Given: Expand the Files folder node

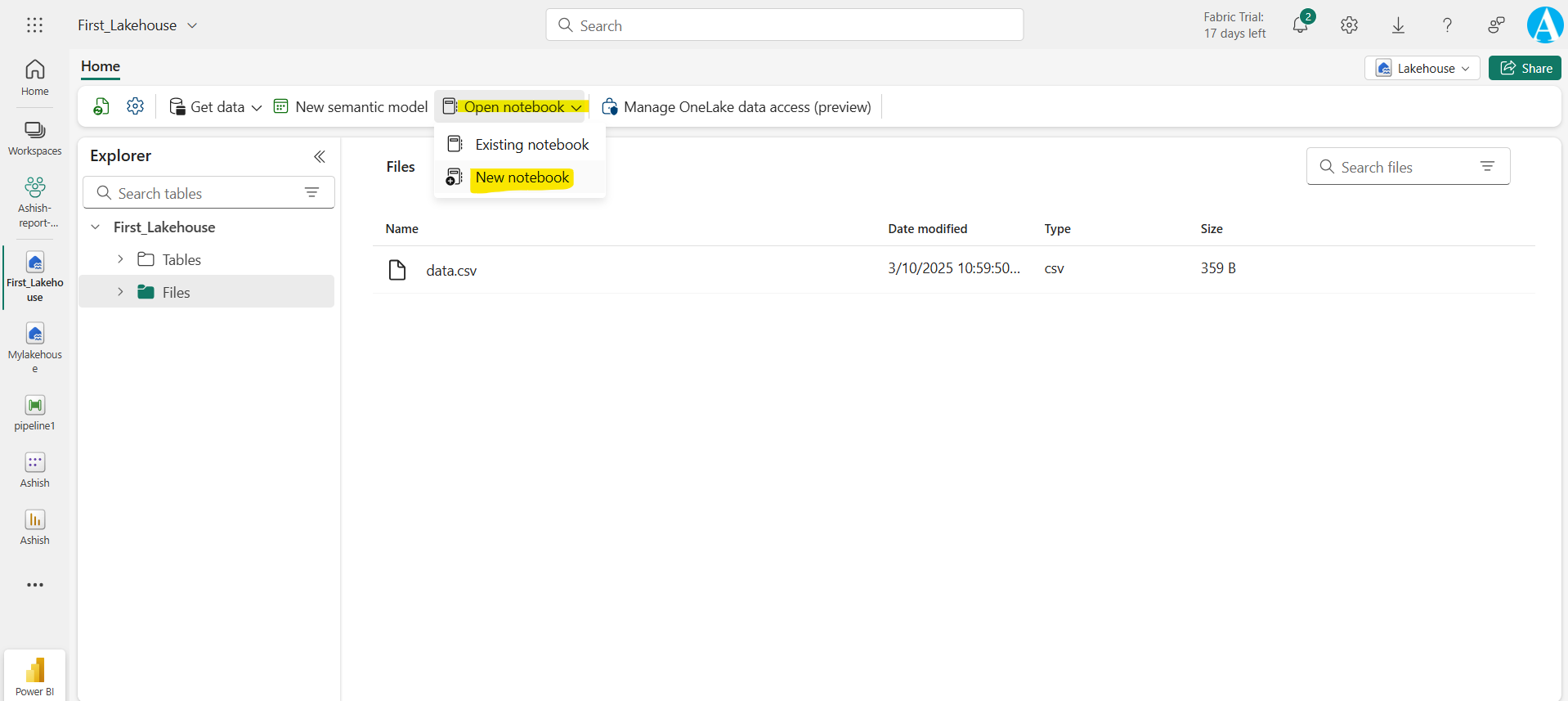Looking at the screenshot, I should pos(120,292).
